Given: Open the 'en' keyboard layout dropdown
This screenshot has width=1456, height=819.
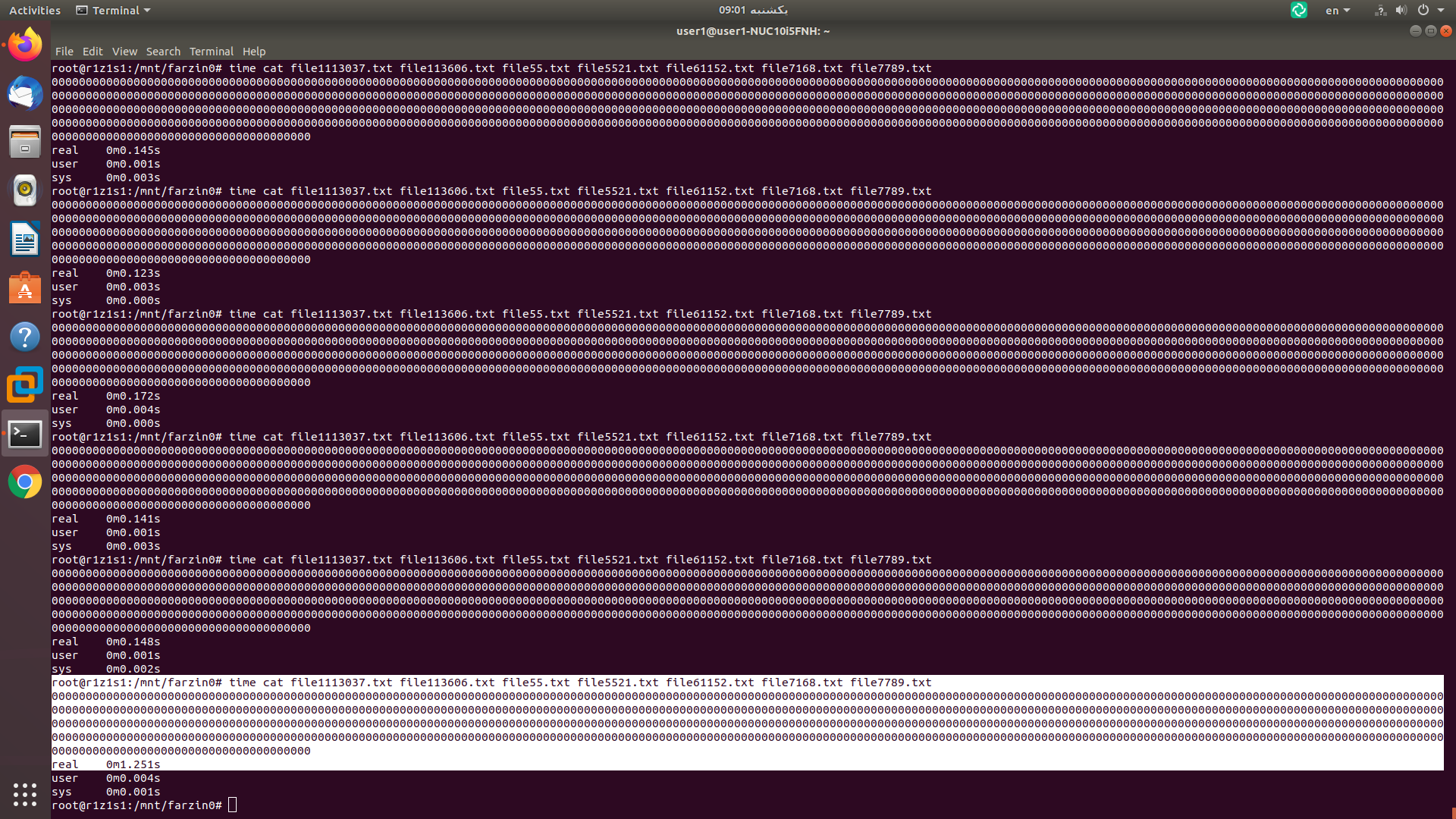Looking at the screenshot, I should (1338, 10).
